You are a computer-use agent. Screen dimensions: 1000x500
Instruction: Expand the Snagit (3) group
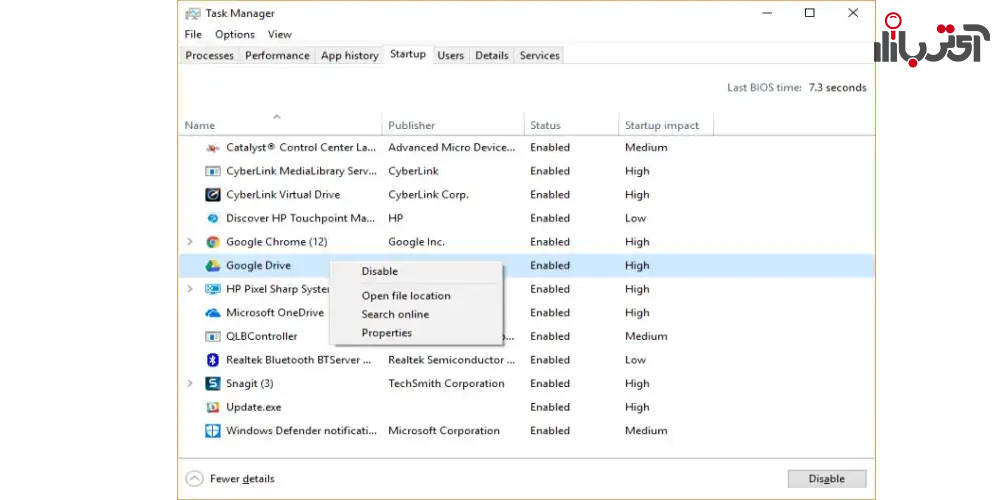(x=189, y=384)
